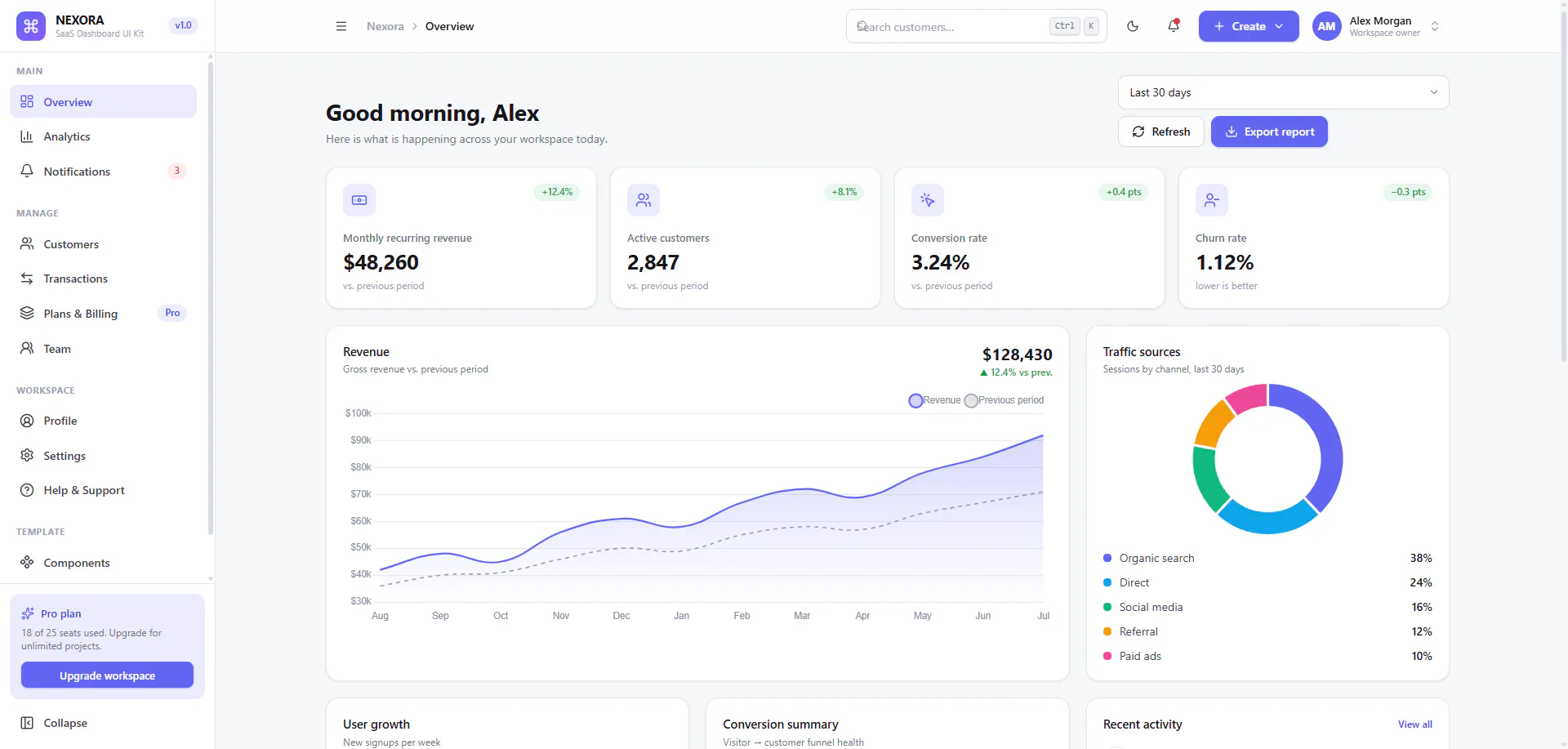
Task: Click the $128,430 revenue total
Action: click(1017, 354)
